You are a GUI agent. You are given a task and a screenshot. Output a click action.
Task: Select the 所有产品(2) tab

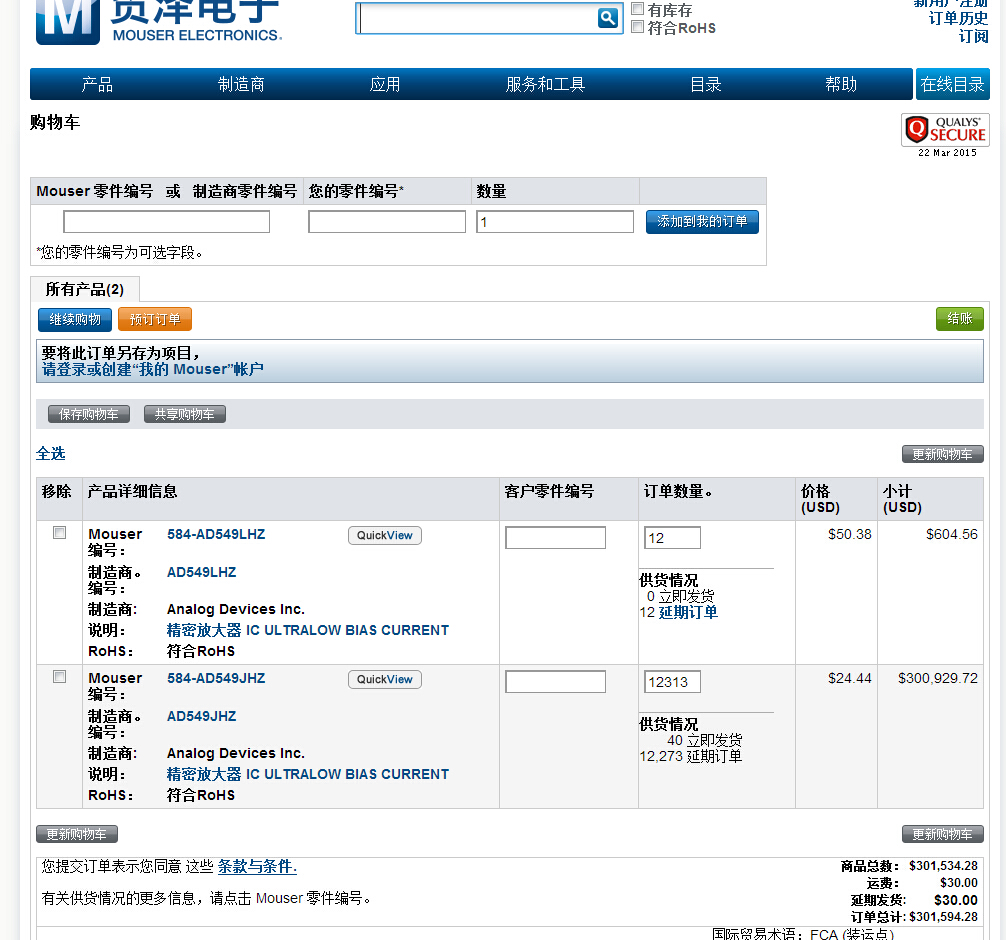point(85,289)
